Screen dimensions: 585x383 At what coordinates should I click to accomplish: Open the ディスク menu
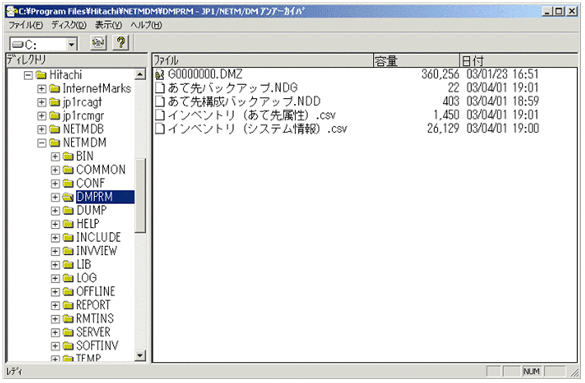[x=69, y=25]
